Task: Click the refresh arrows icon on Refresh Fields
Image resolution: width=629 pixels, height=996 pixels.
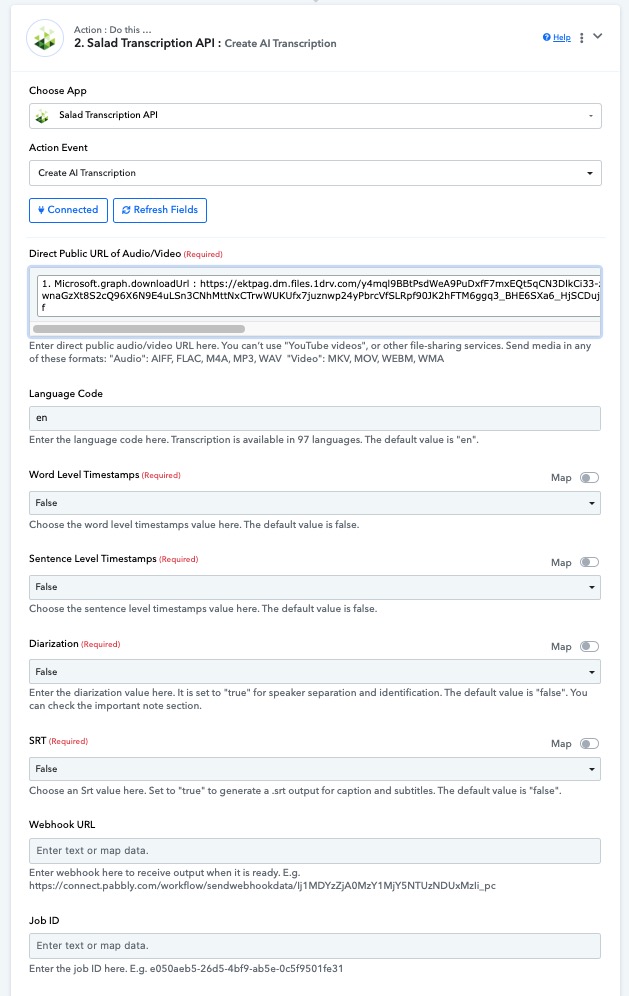Action: pos(126,210)
